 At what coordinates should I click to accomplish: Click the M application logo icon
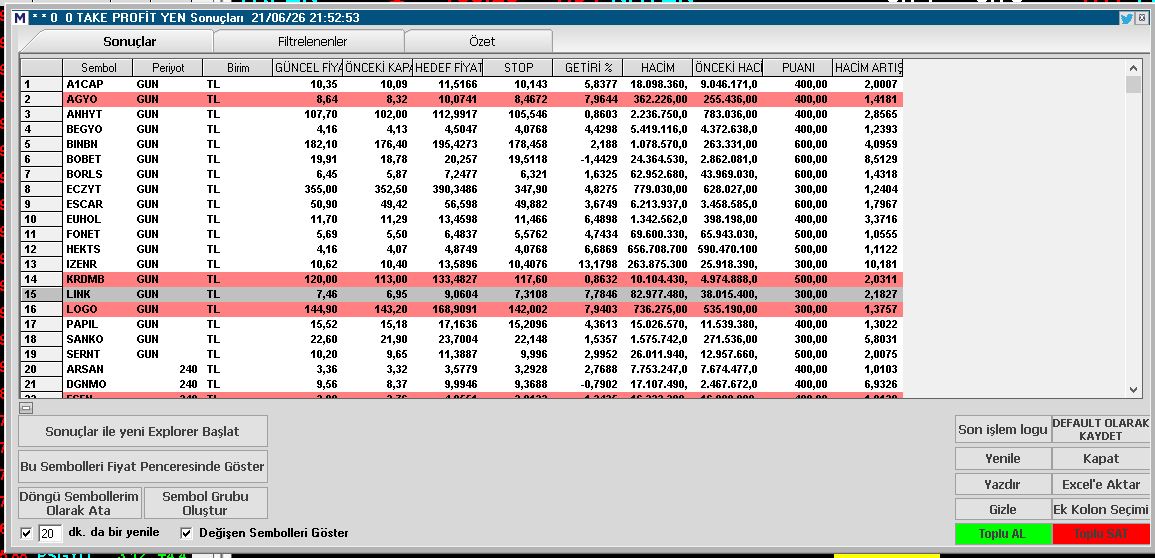21,18
